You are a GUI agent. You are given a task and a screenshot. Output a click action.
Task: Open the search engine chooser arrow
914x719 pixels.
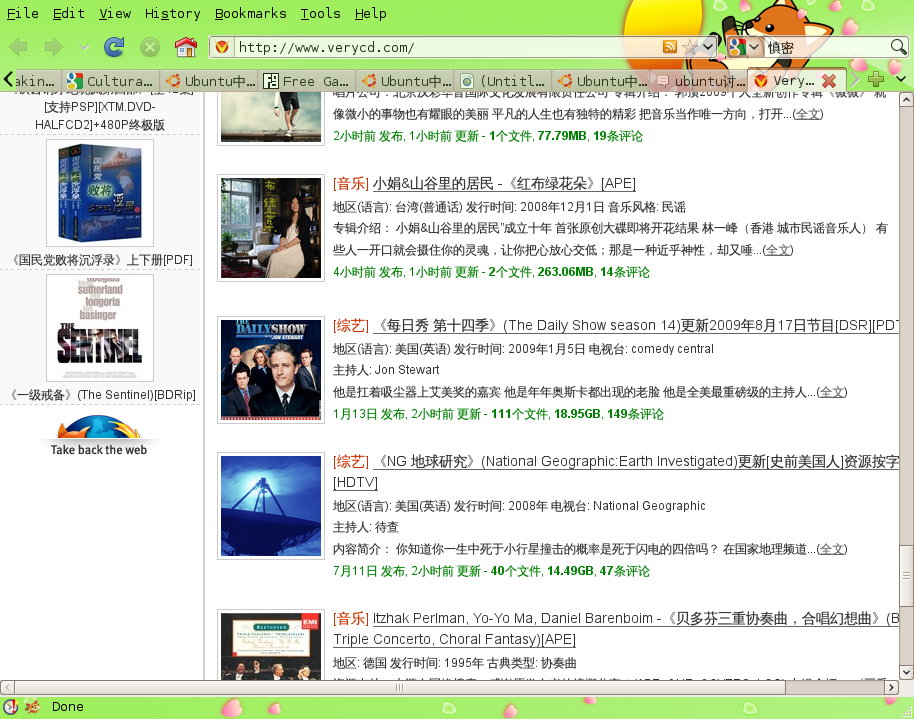point(754,47)
